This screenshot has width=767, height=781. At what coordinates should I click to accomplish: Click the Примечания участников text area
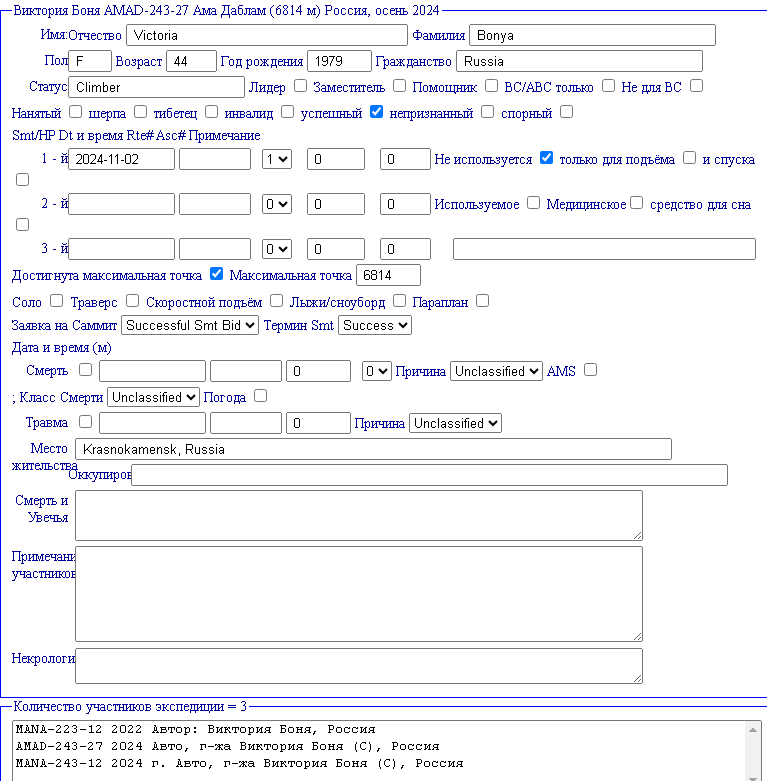pos(359,594)
